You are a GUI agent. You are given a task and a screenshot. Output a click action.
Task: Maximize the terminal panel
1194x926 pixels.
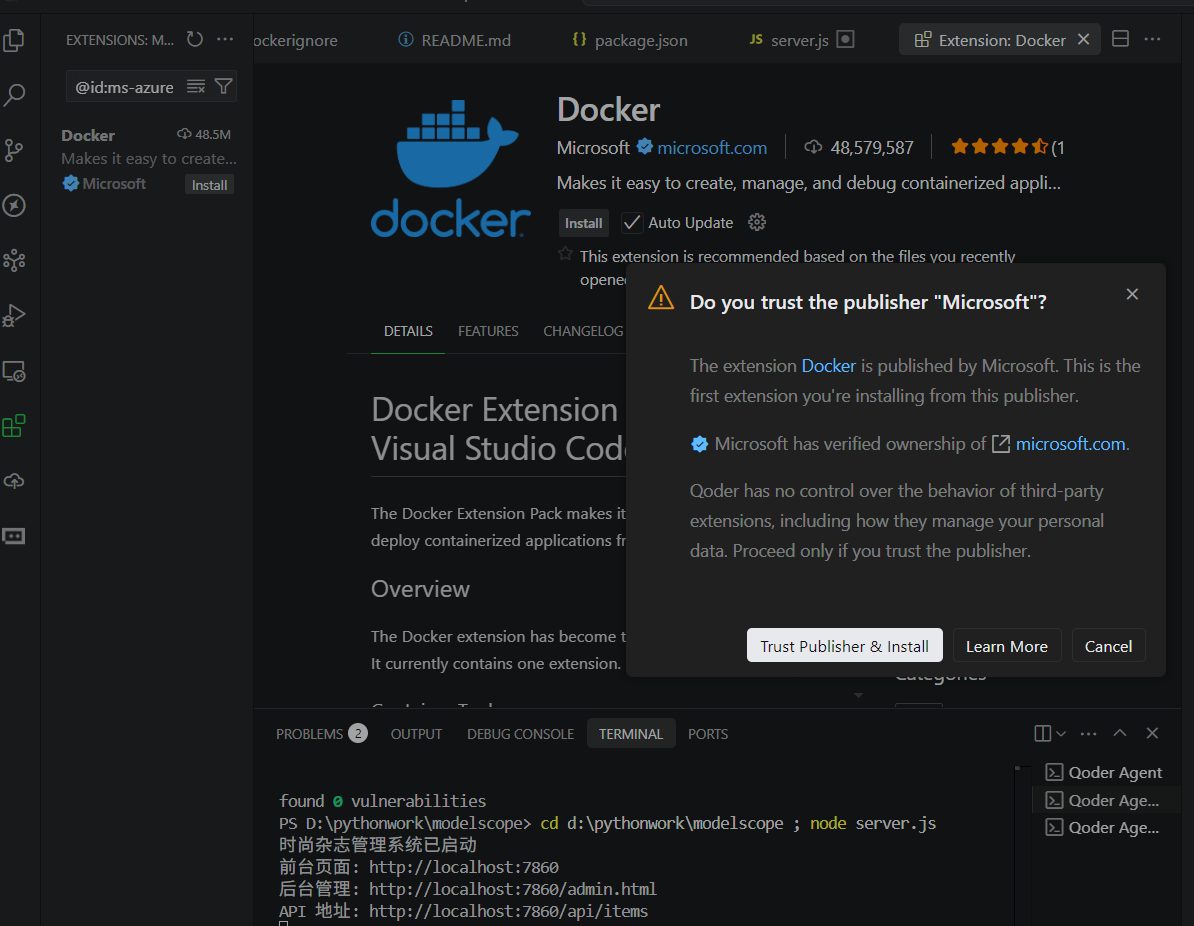pyautogui.click(x=1120, y=733)
